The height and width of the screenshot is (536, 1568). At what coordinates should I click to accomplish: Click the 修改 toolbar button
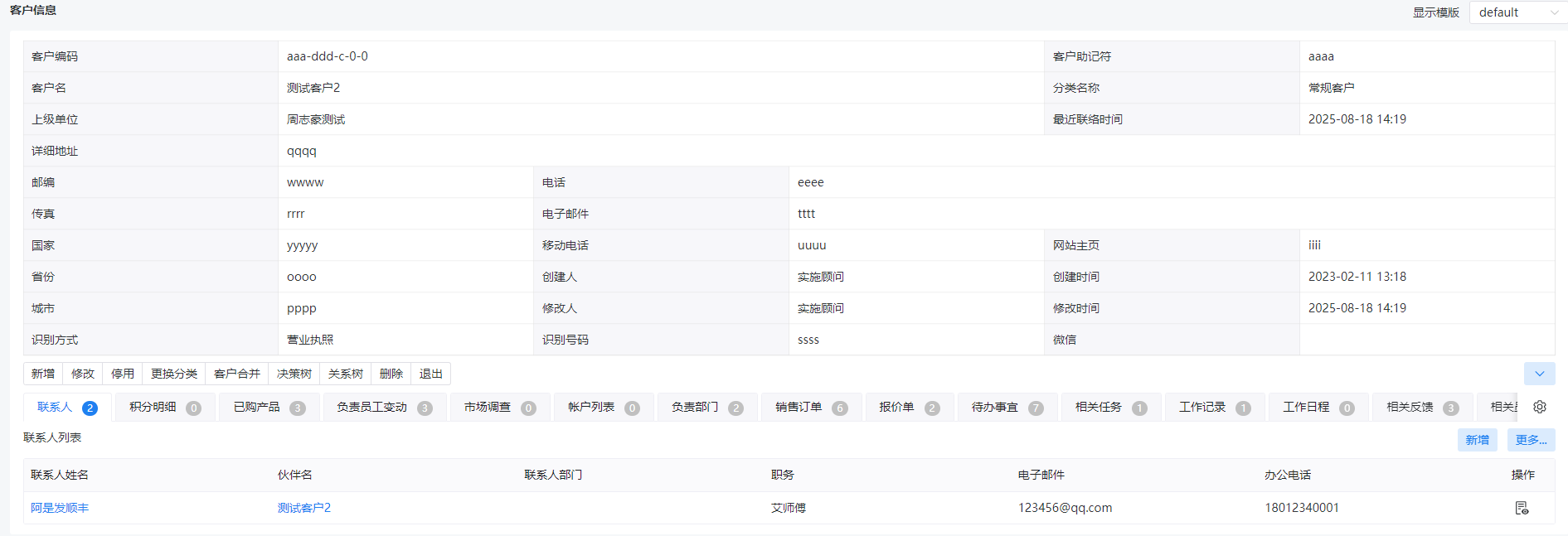click(83, 374)
